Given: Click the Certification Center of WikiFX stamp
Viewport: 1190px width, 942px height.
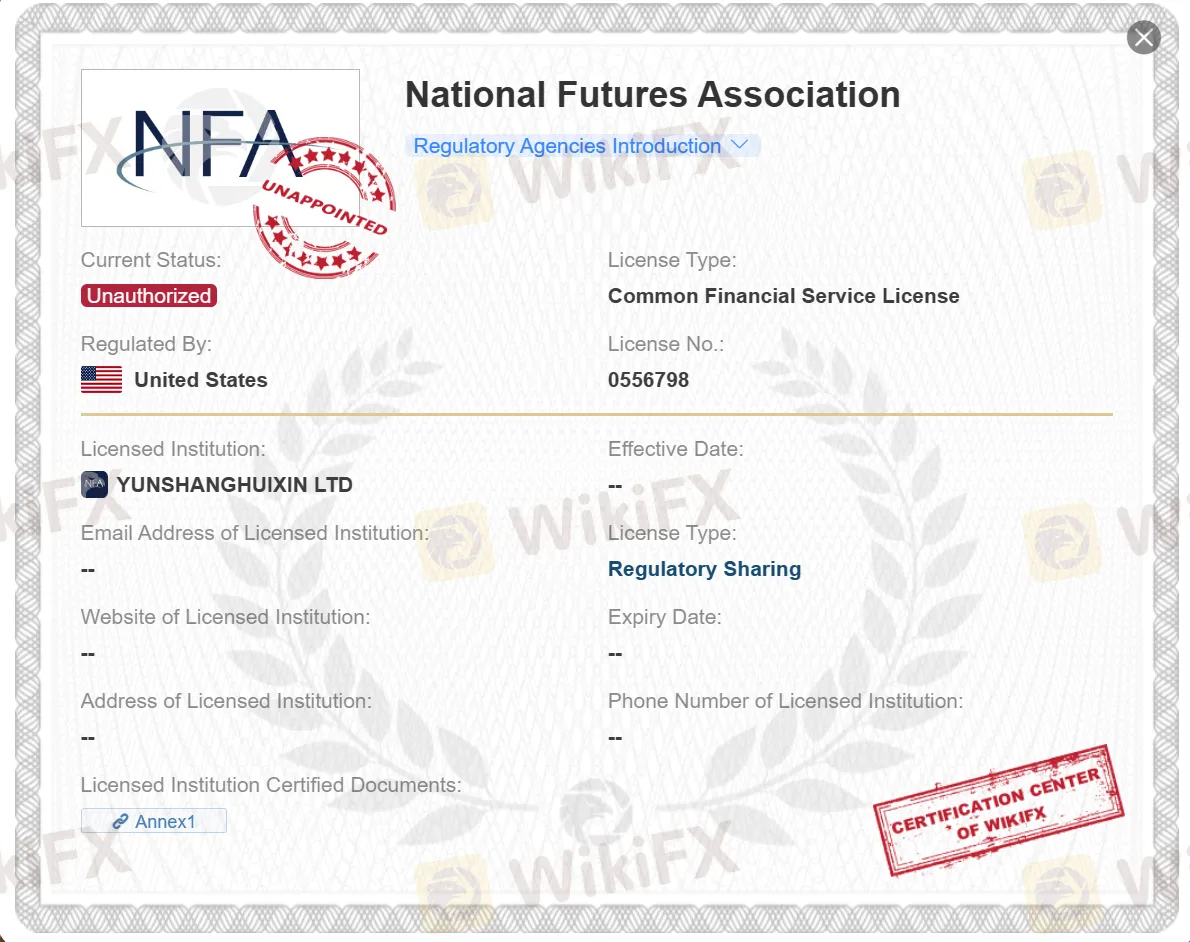Looking at the screenshot, I should [998, 812].
